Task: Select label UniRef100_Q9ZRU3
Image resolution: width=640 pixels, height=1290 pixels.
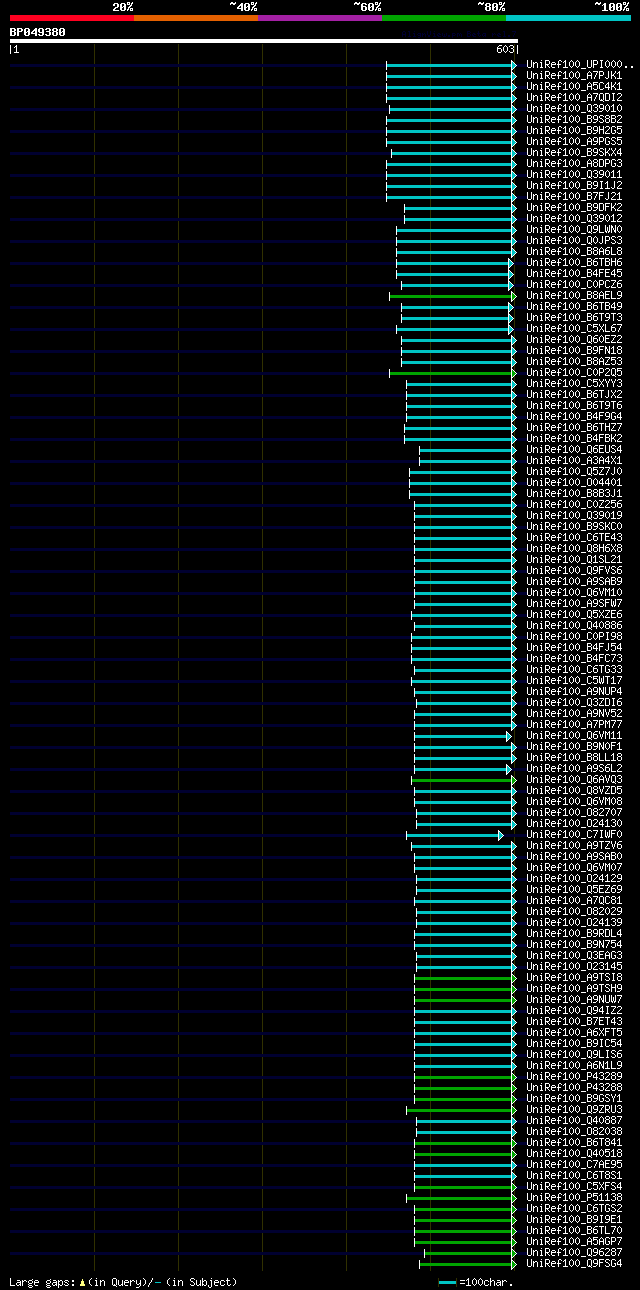Action: 574,1109
